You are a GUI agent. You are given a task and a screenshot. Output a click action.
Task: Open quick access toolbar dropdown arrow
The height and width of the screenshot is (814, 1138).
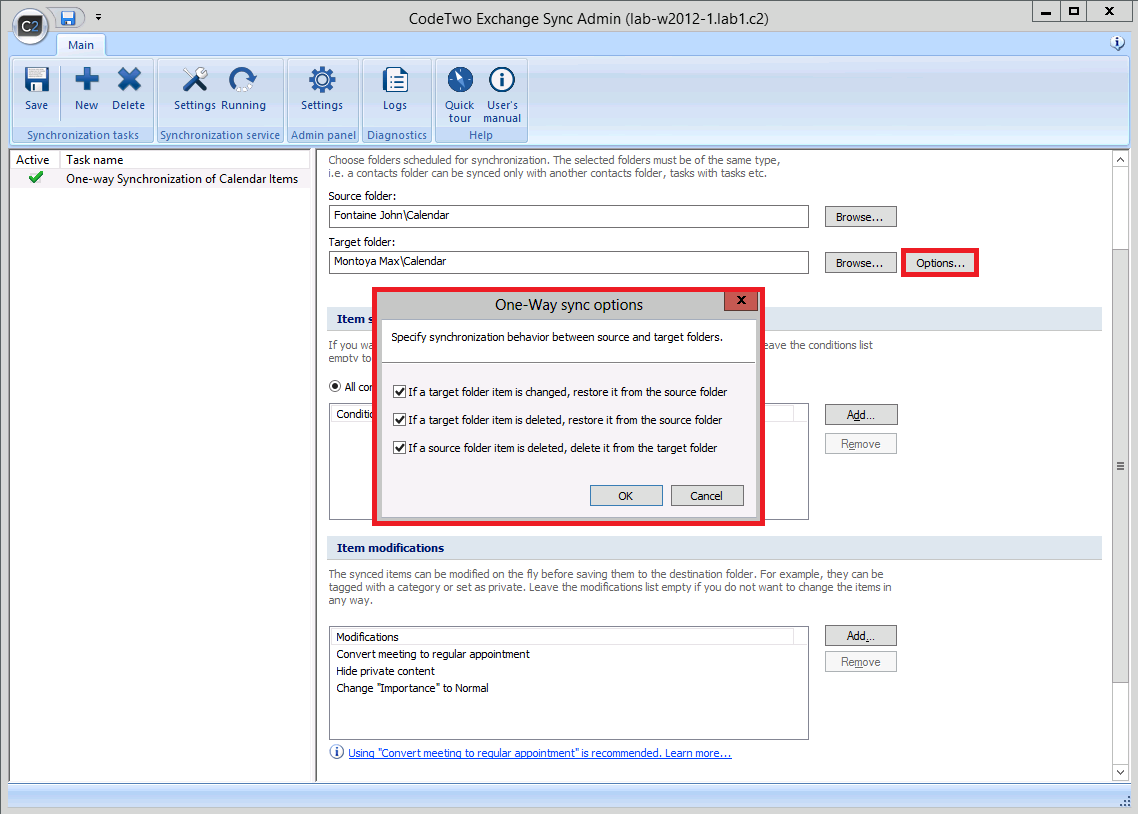tap(98, 17)
